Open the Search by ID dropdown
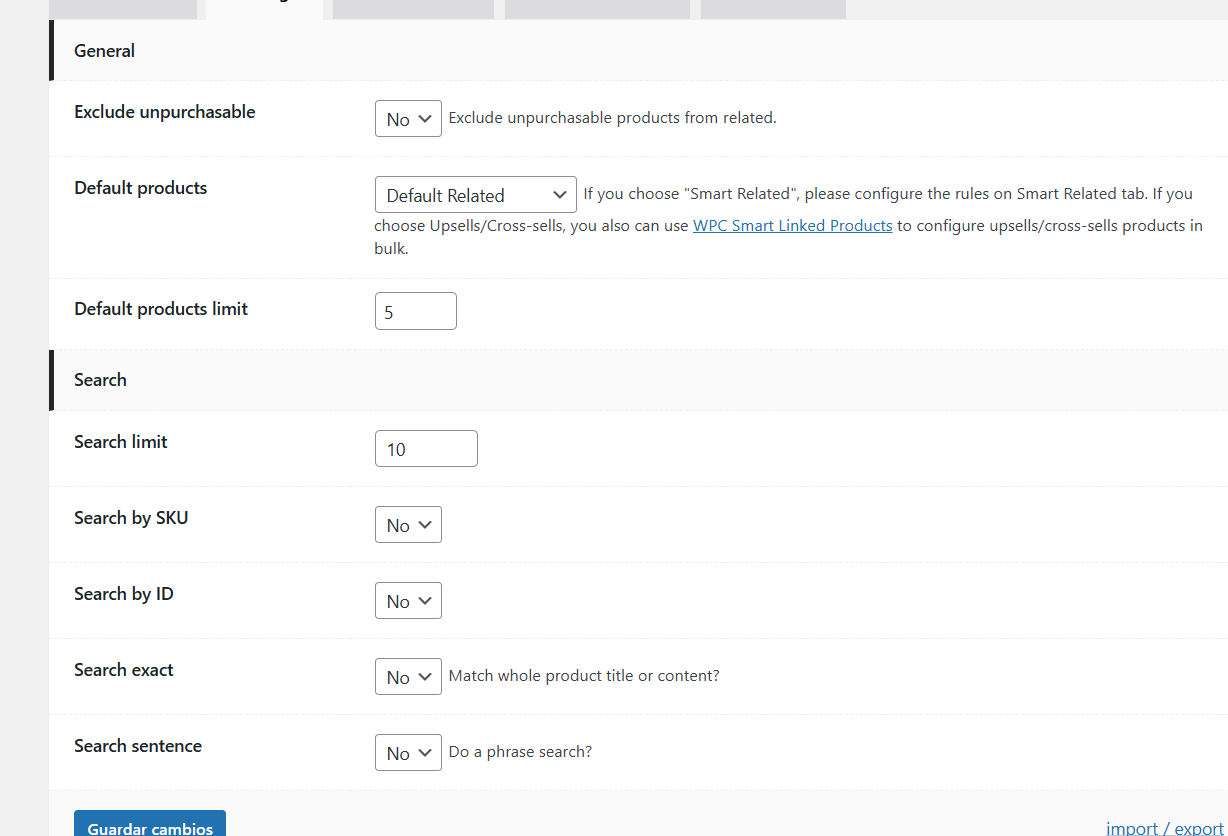Image resolution: width=1228 pixels, height=836 pixels. (x=408, y=601)
